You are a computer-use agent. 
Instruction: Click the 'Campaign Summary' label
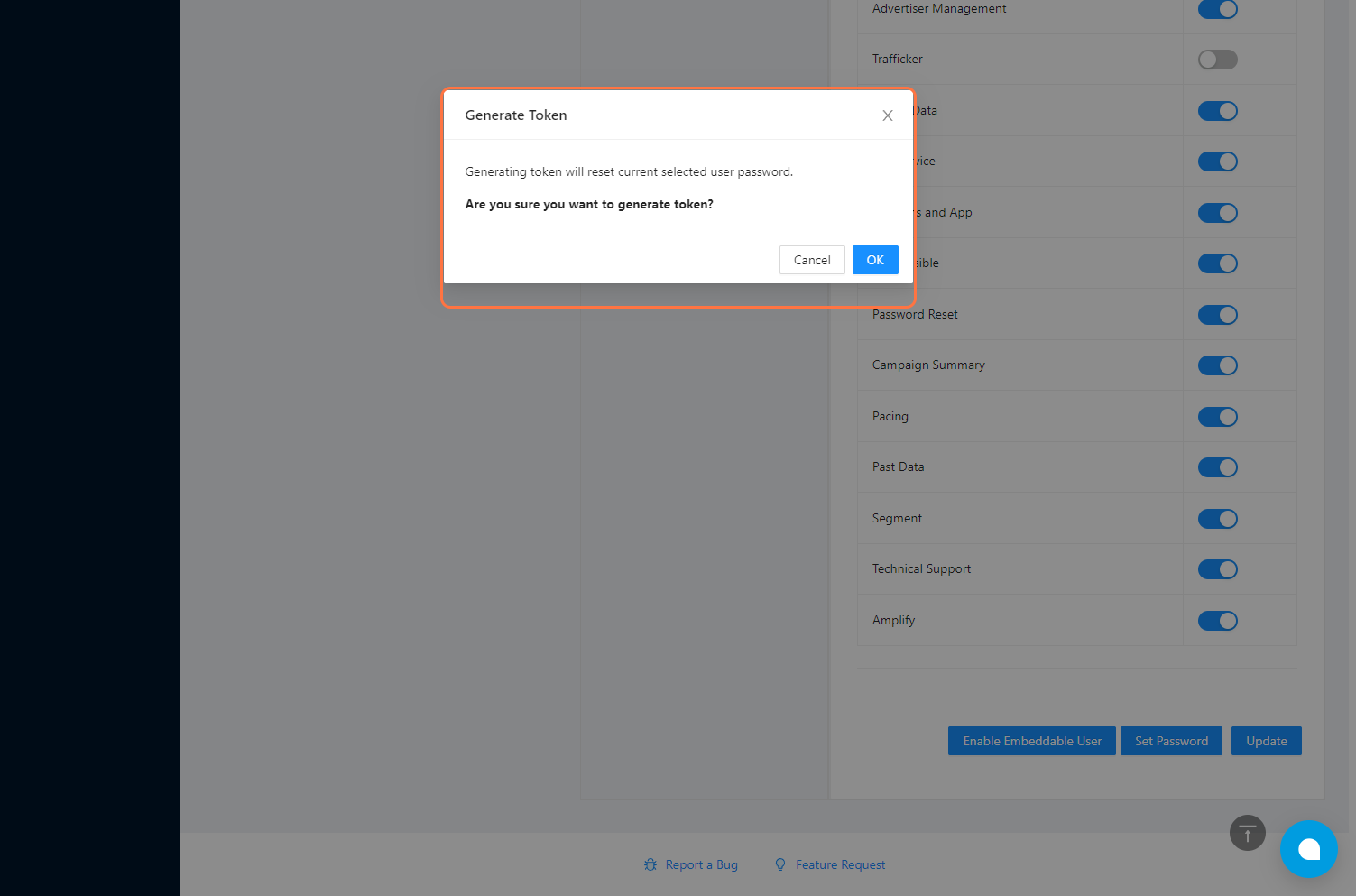coord(928,365)
